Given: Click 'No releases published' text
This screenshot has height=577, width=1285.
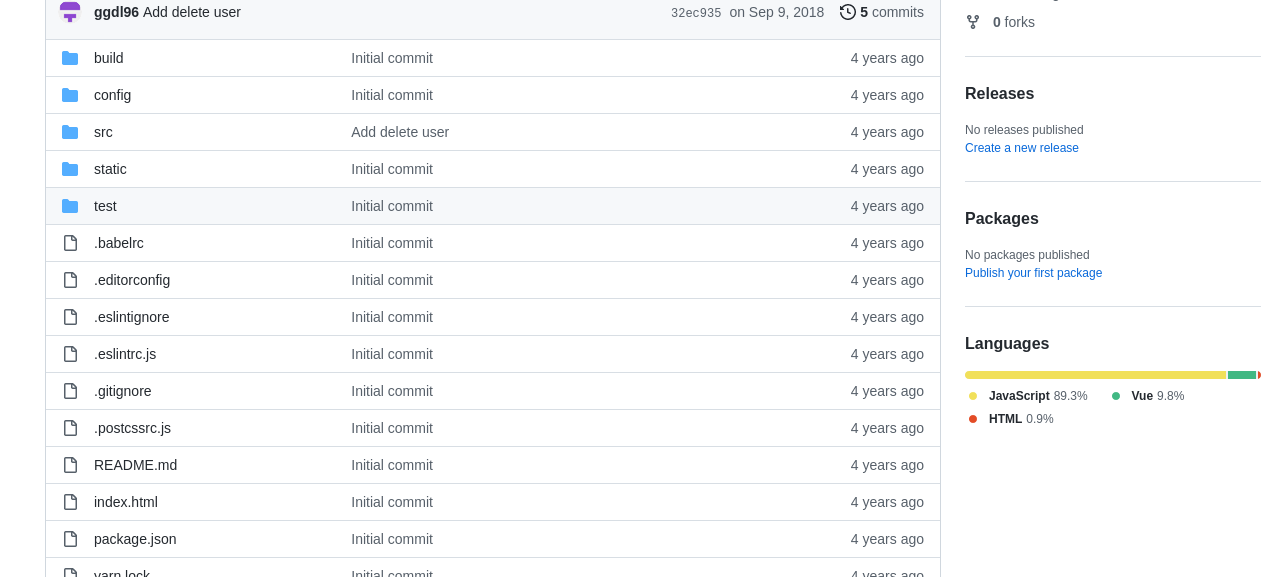Looking at the screenshot, I should (x=1024, y=130).
